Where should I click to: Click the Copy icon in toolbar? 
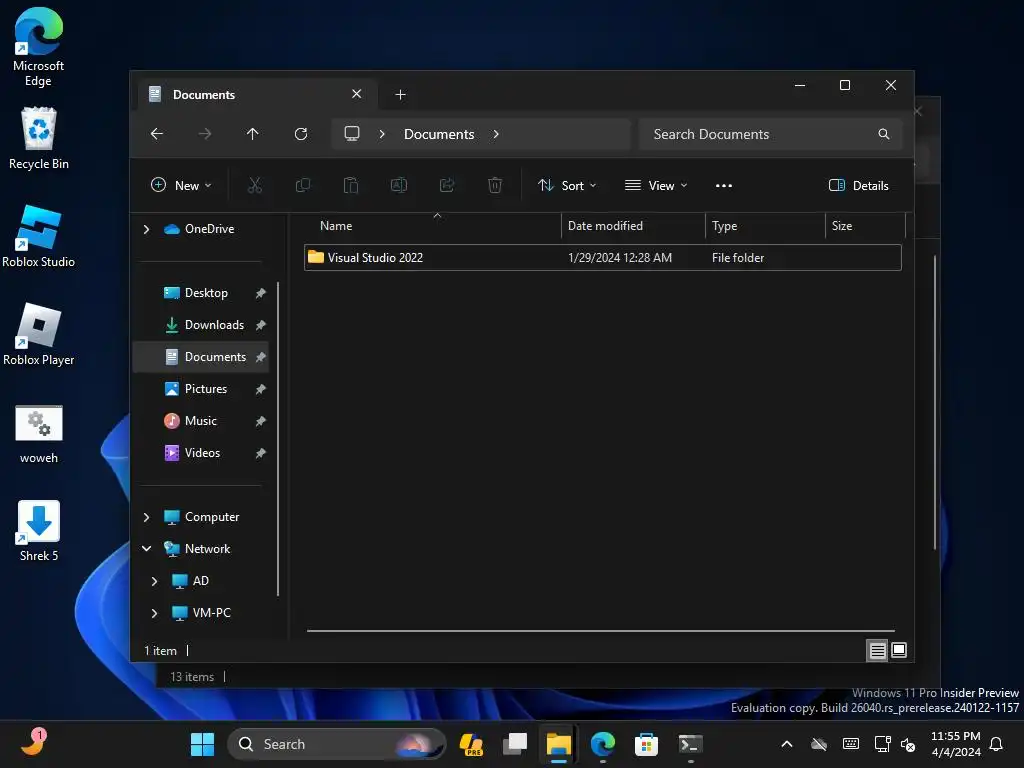(303, 185)
